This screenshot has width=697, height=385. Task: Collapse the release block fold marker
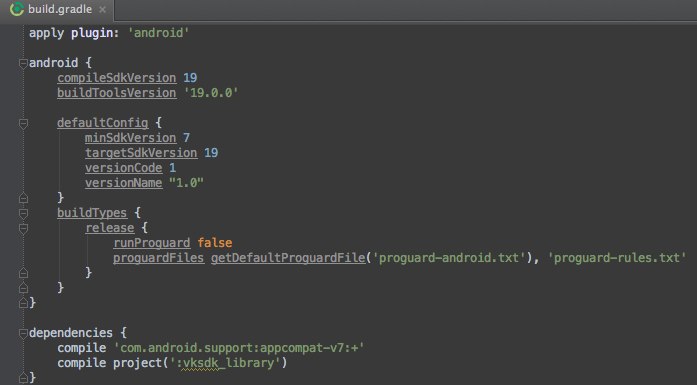click(24, 228)
